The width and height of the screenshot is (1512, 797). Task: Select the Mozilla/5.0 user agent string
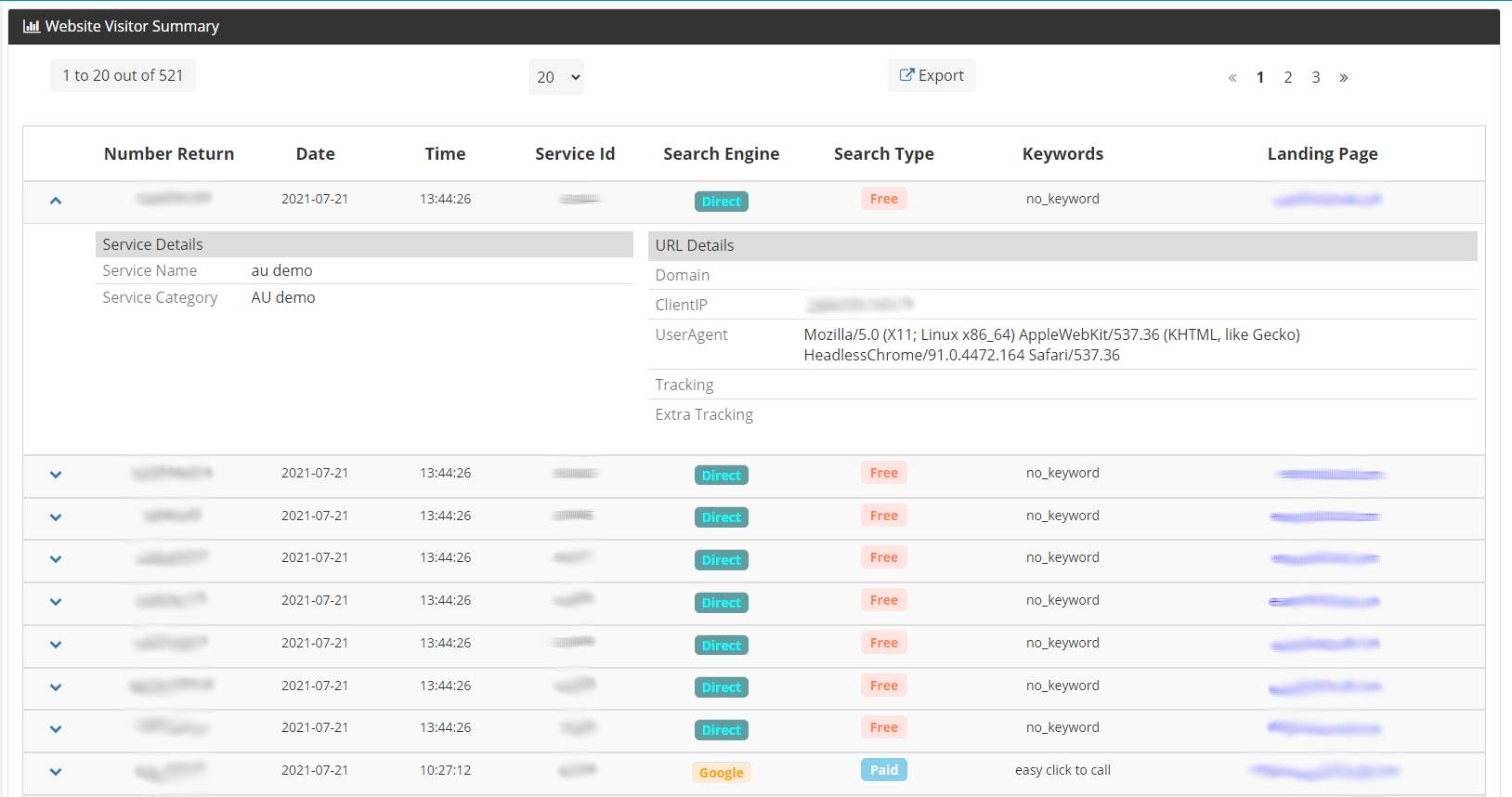point(1052,345)
